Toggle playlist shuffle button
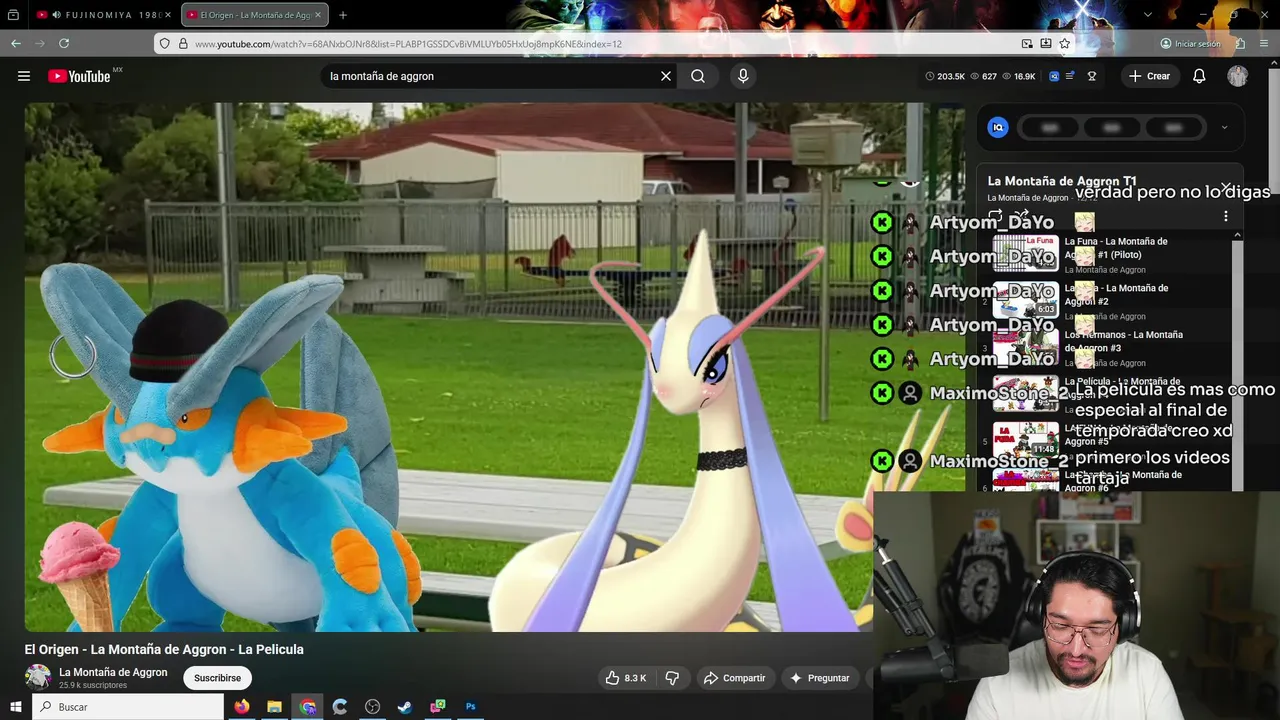The width and height of the screenshot is (1280, 720). coord(1021,214)
